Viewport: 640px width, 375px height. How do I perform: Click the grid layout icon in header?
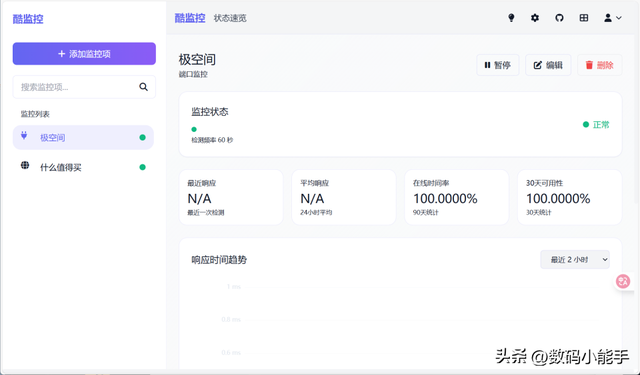584,18
